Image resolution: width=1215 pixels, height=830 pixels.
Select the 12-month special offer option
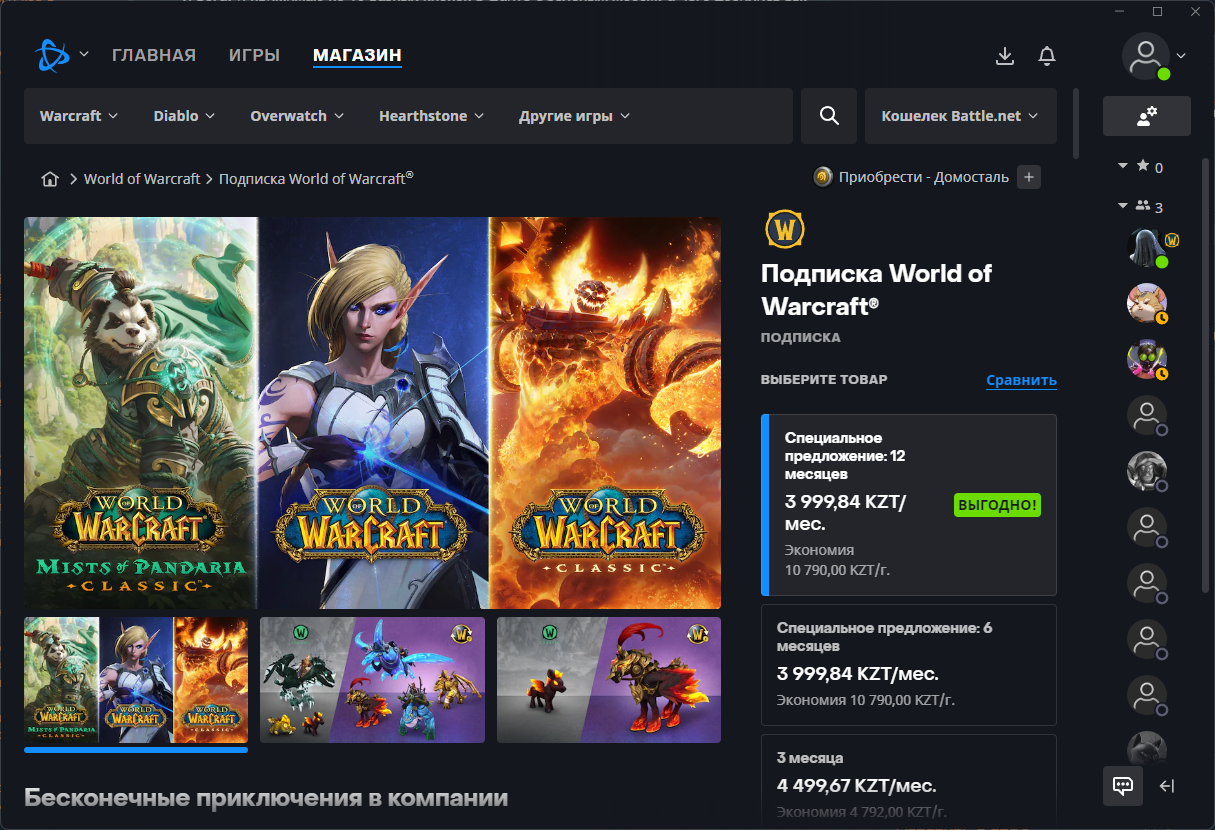(x=908, y=505)
